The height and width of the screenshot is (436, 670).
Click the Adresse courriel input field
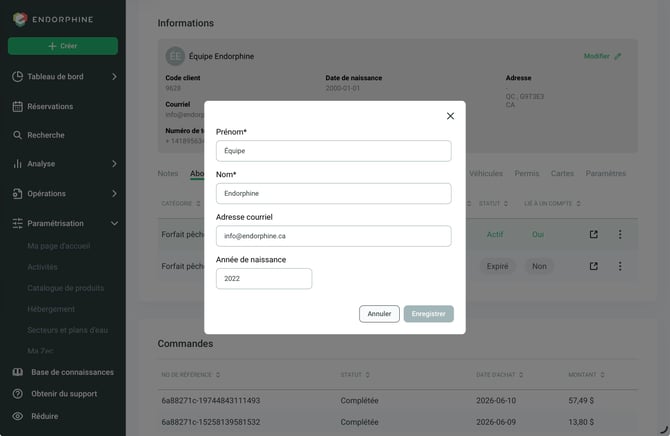tap(333, 236)
